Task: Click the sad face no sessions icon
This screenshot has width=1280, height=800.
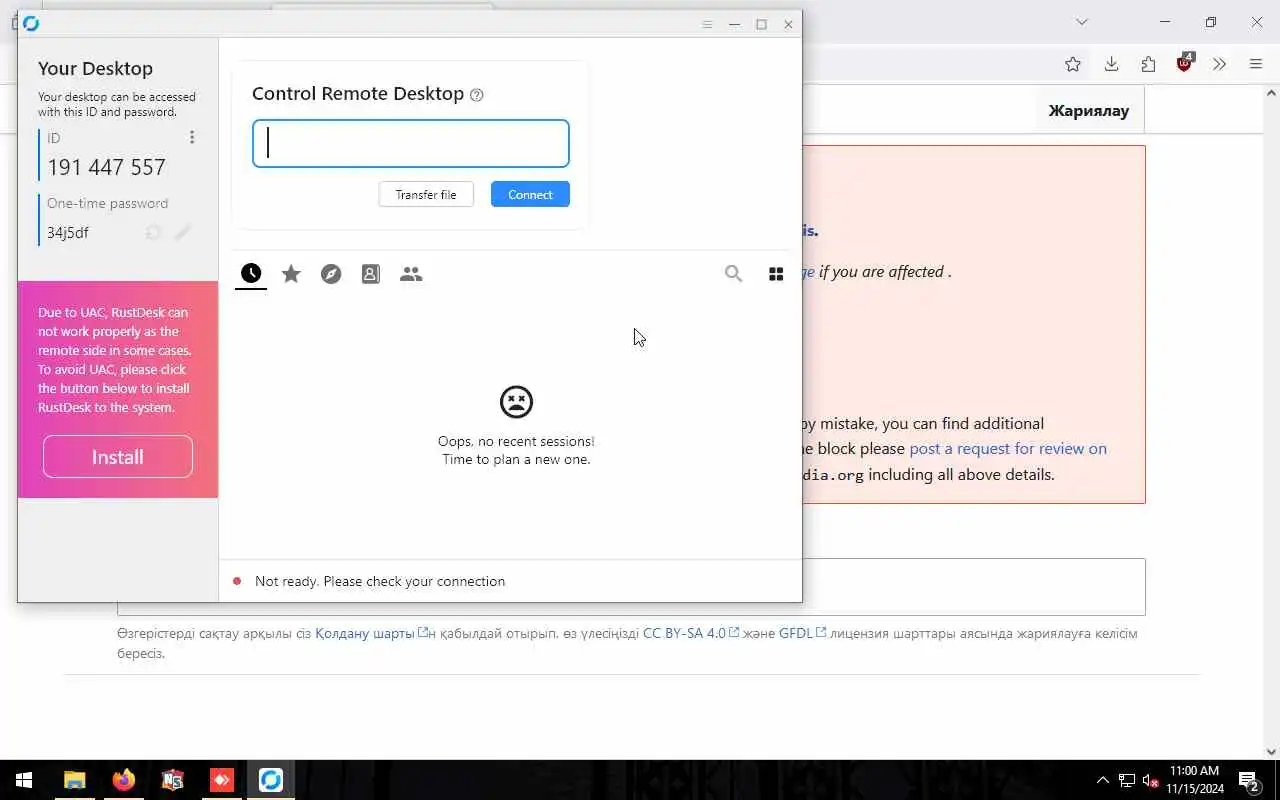Action: [x=516, y=402]
